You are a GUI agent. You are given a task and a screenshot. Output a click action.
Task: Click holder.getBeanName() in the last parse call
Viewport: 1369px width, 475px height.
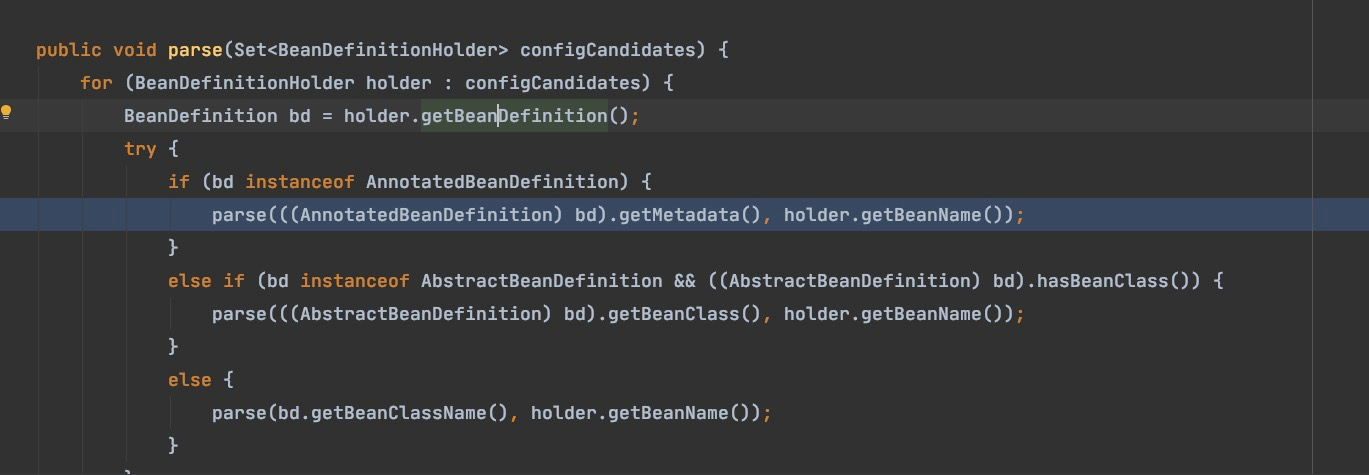point(640,412)
